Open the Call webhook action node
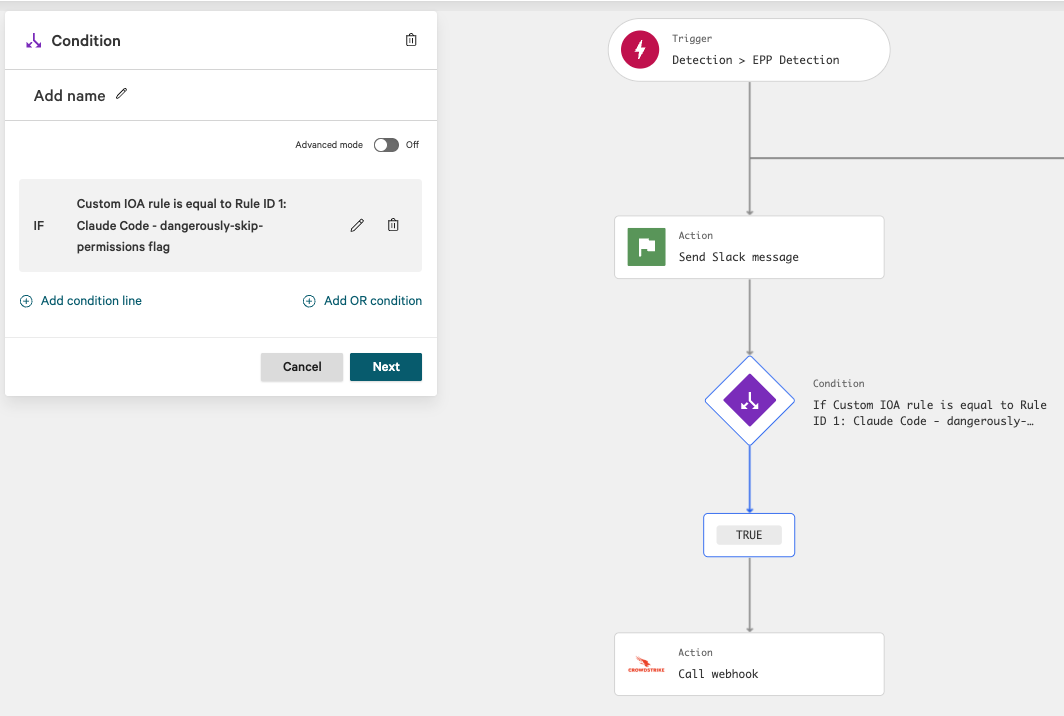The width and height of the screenshot is (1064, 716). [x=749, y=664]
